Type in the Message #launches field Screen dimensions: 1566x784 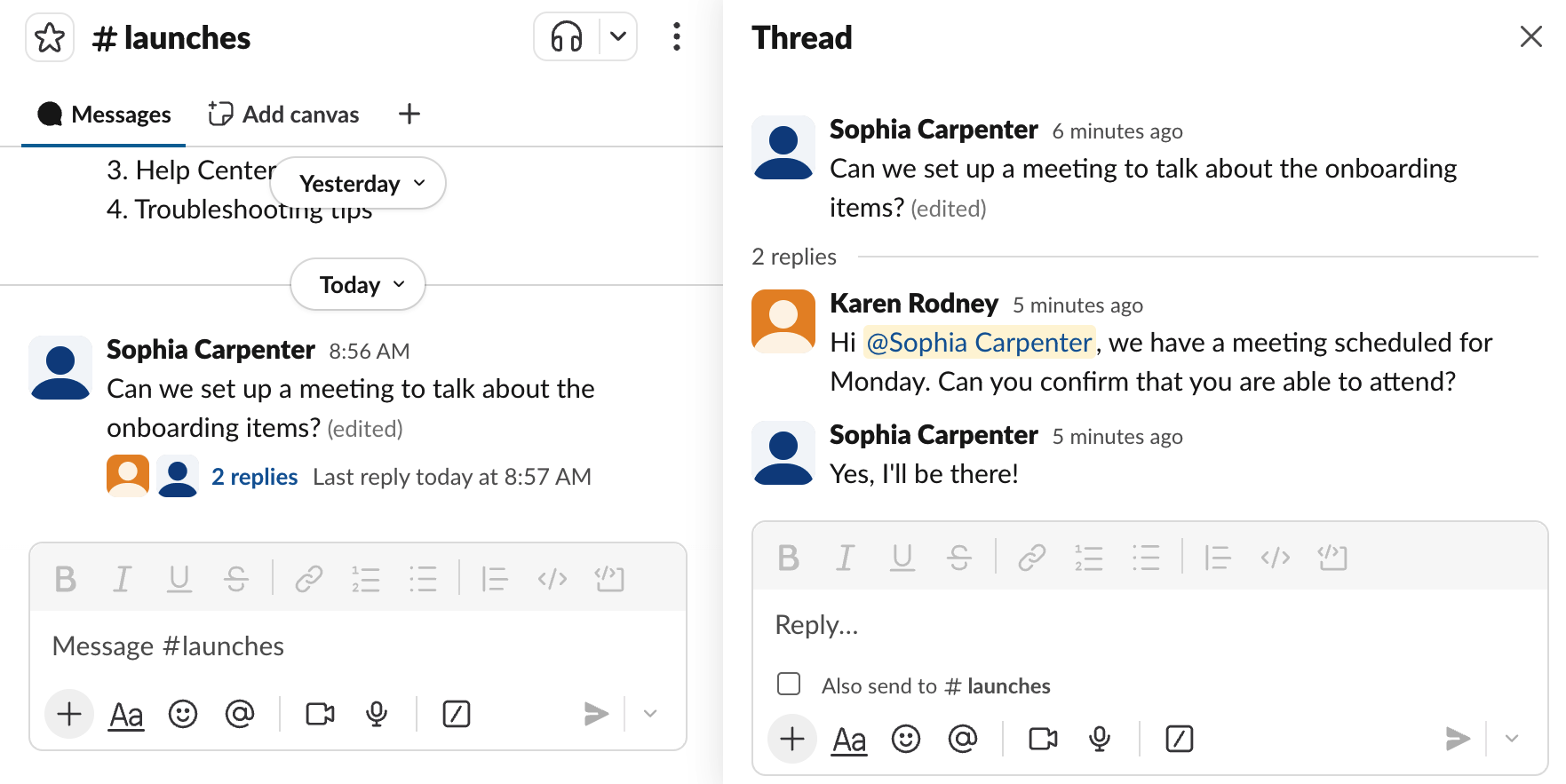[x=355, y=646]
